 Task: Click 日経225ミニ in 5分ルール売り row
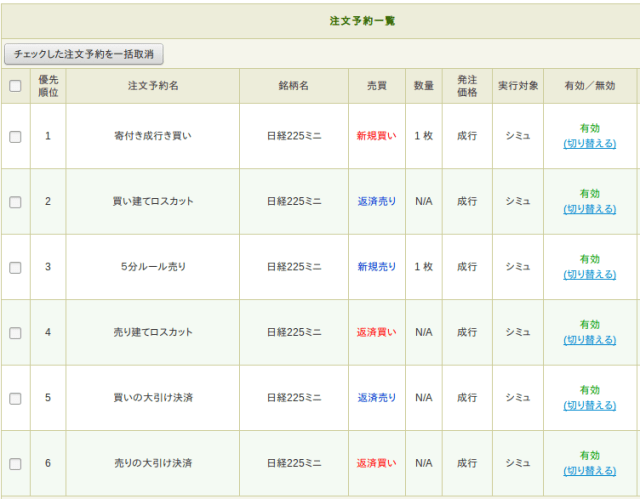coord(294,267)
